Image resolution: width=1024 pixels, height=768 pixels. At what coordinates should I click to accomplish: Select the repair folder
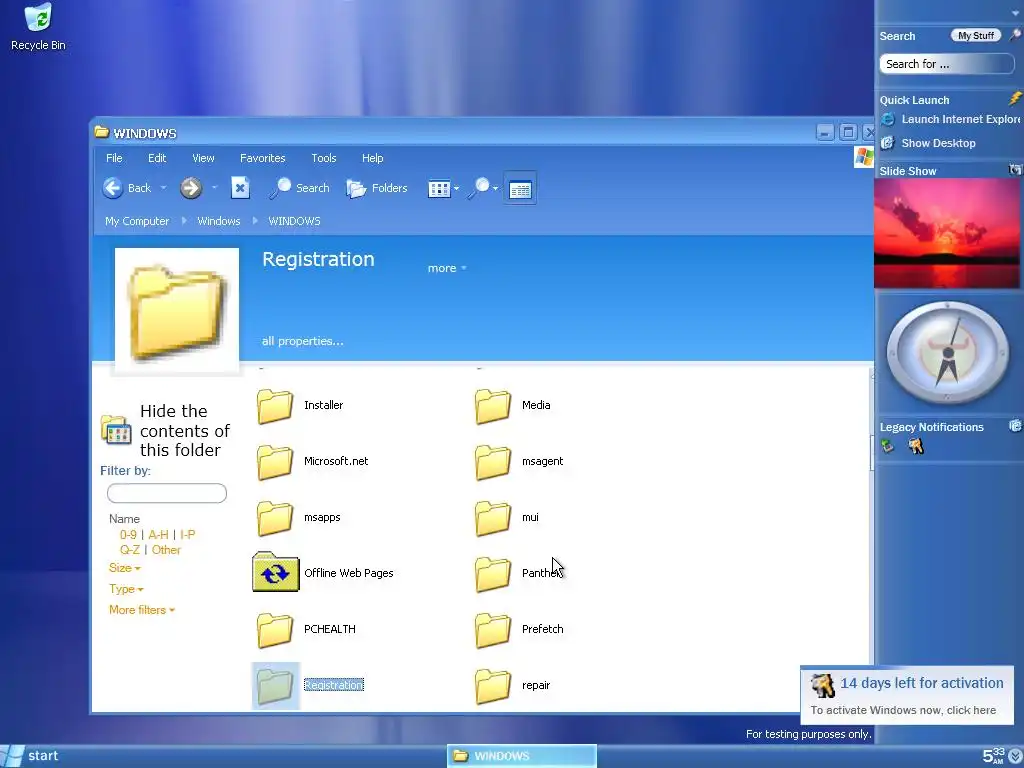(513, 685)
